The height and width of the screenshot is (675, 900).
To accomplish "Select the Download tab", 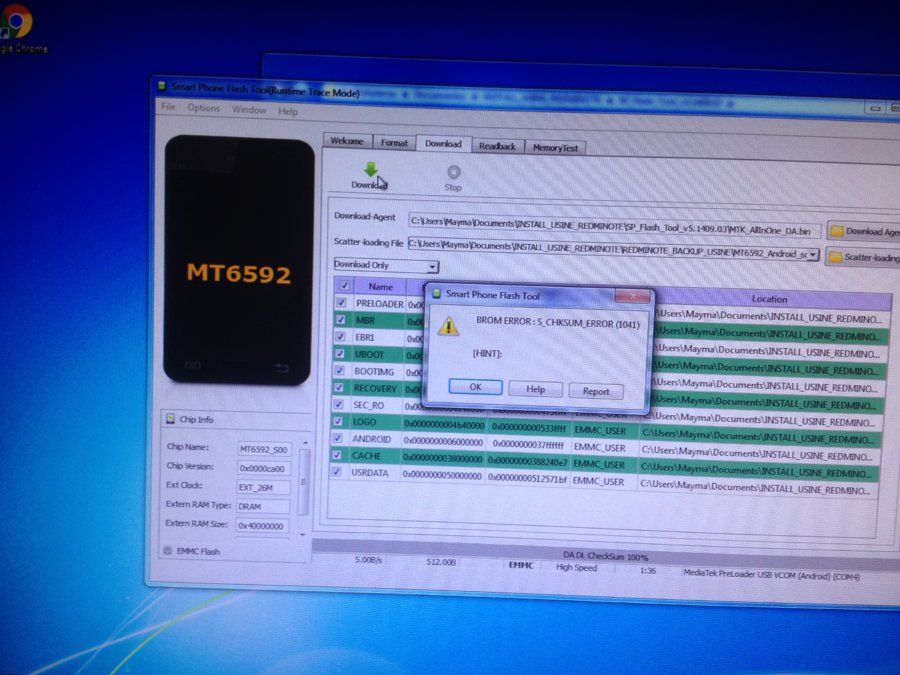I will coord(443,144).
